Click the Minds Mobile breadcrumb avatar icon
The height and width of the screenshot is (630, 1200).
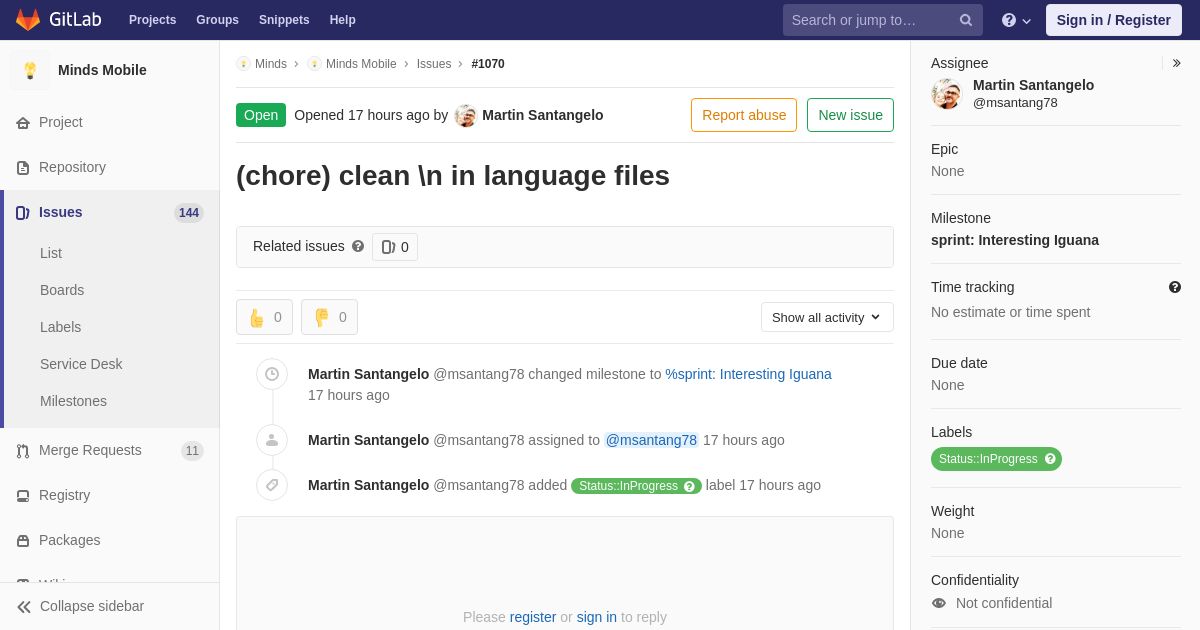(314, 64)
